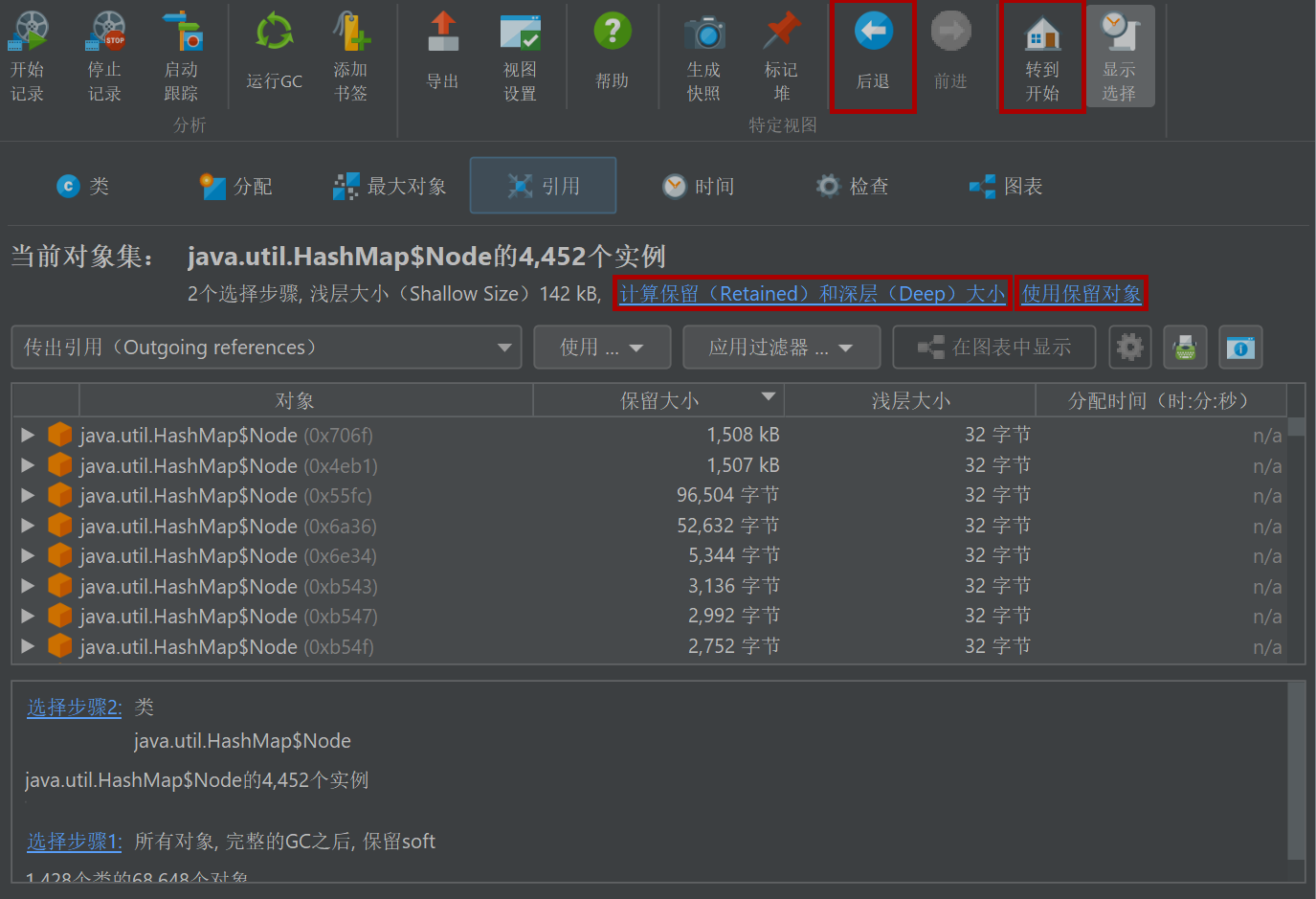Expand the HashMap$Node (0xb54f) row
This screenshot has width=1316, height=899.
tap(28, 646)
